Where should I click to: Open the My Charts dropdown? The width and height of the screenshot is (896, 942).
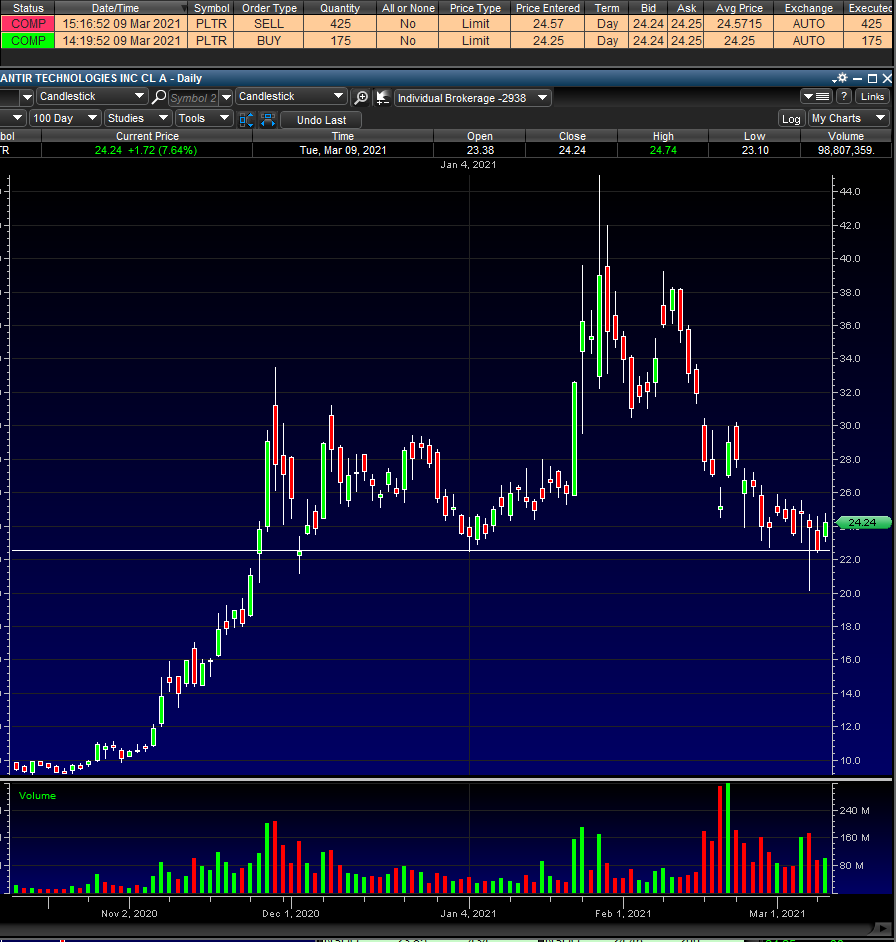[x=848, y=118]
